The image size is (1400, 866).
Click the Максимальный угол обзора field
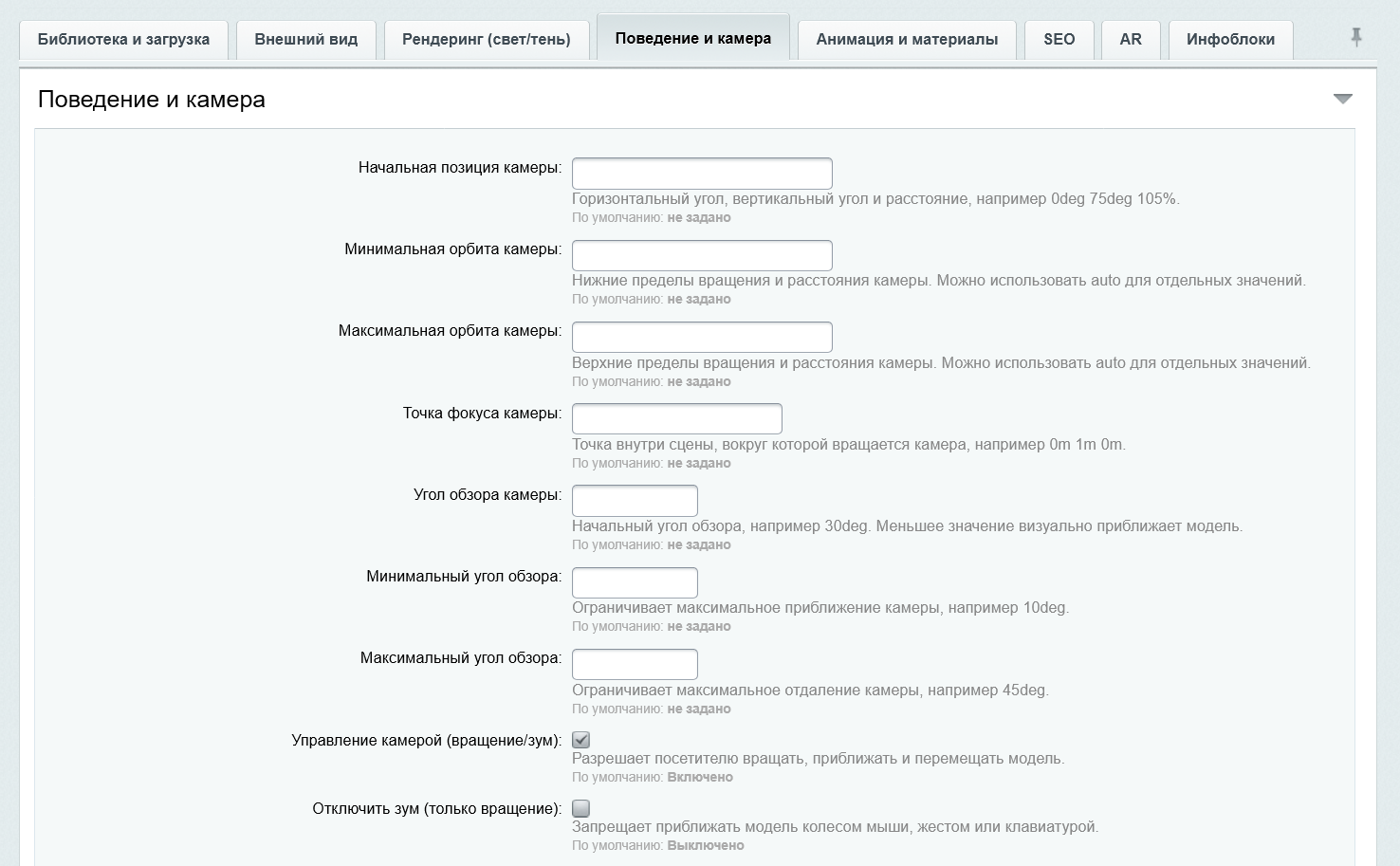coord(635,664)
